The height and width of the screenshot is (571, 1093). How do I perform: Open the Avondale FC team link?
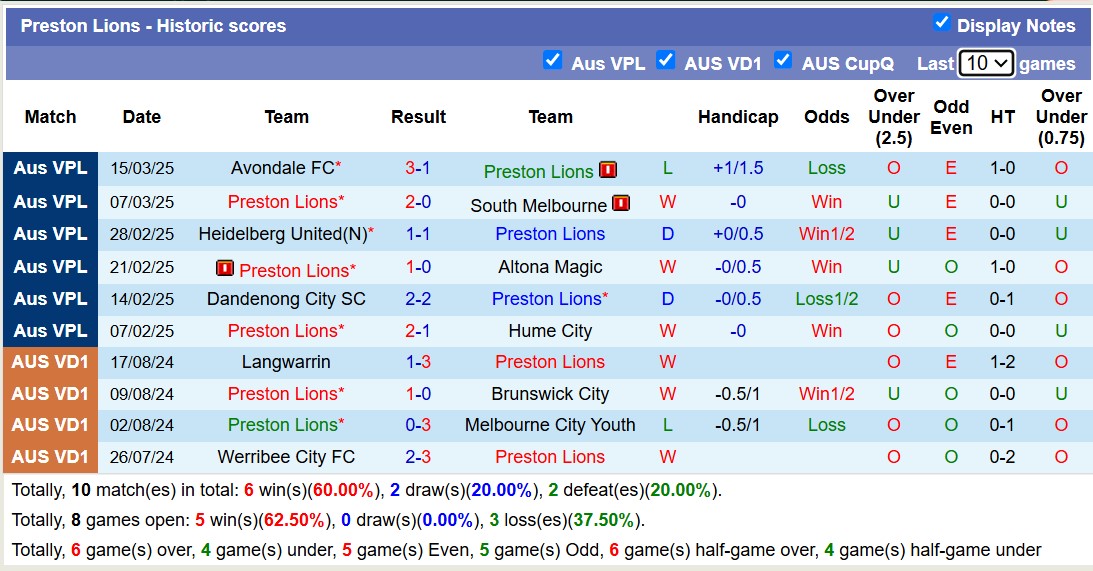click(x=281, y=168)
